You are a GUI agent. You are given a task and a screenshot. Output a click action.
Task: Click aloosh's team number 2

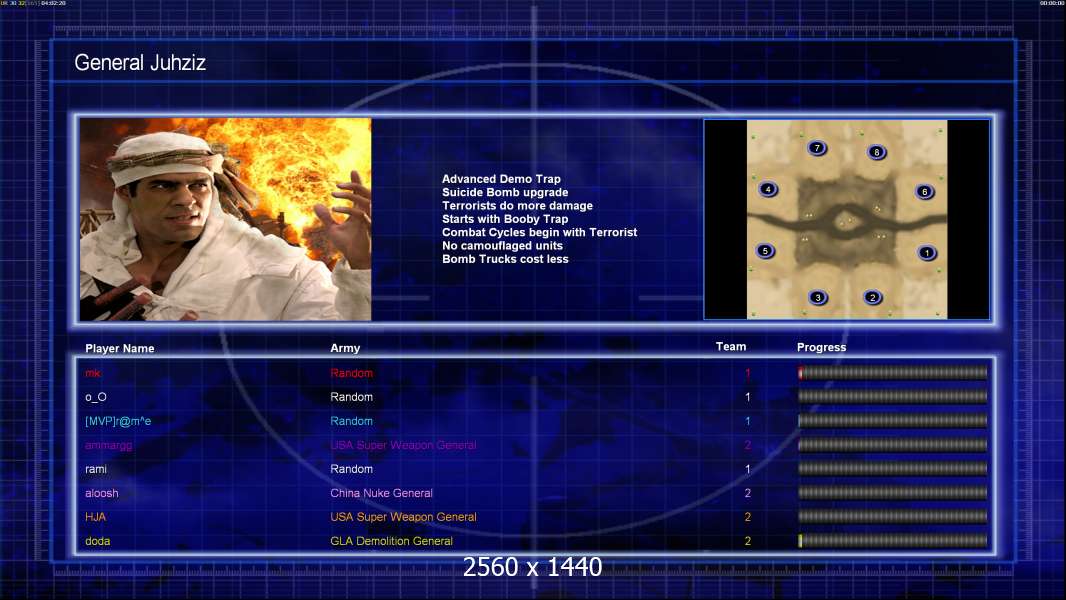pyautogui.click(x=747, y=493)
